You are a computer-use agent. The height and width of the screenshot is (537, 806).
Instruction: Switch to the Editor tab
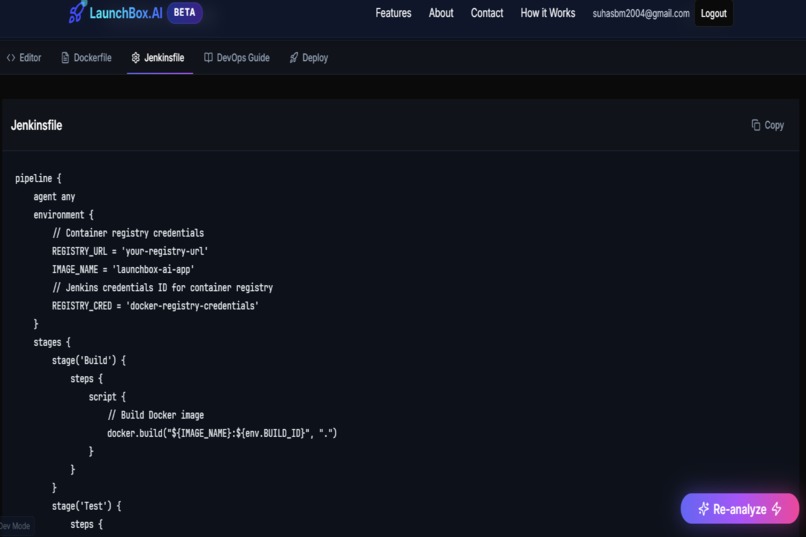pos(24,58)
